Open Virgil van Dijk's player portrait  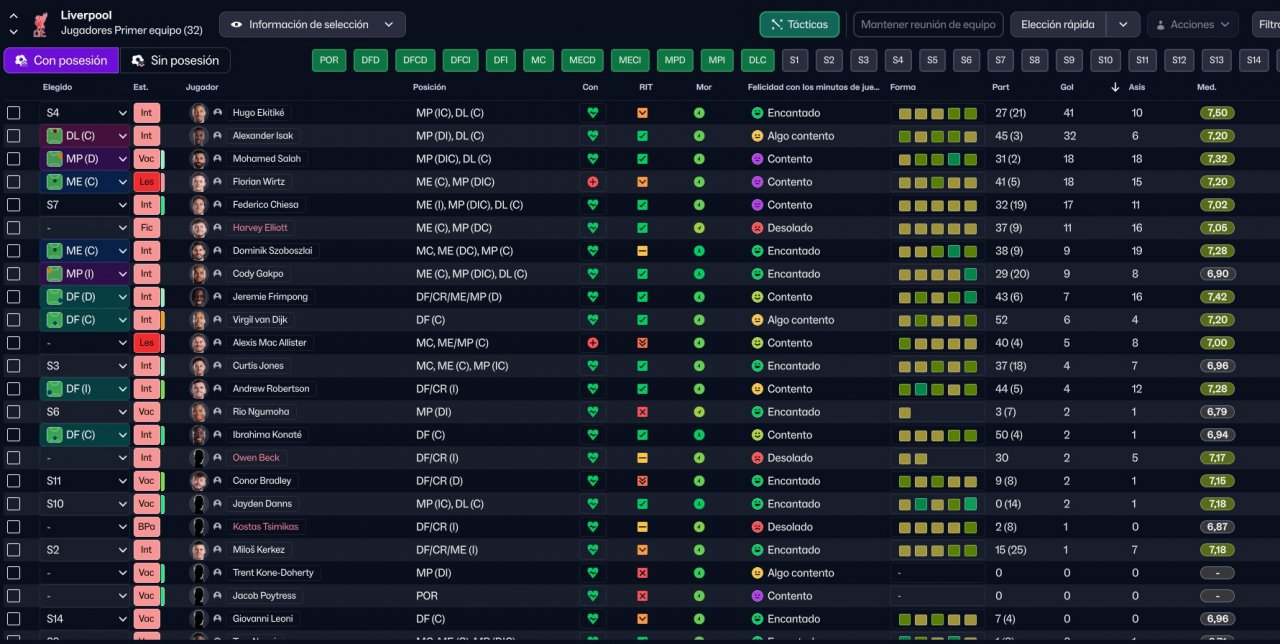[x=199, y=320]
